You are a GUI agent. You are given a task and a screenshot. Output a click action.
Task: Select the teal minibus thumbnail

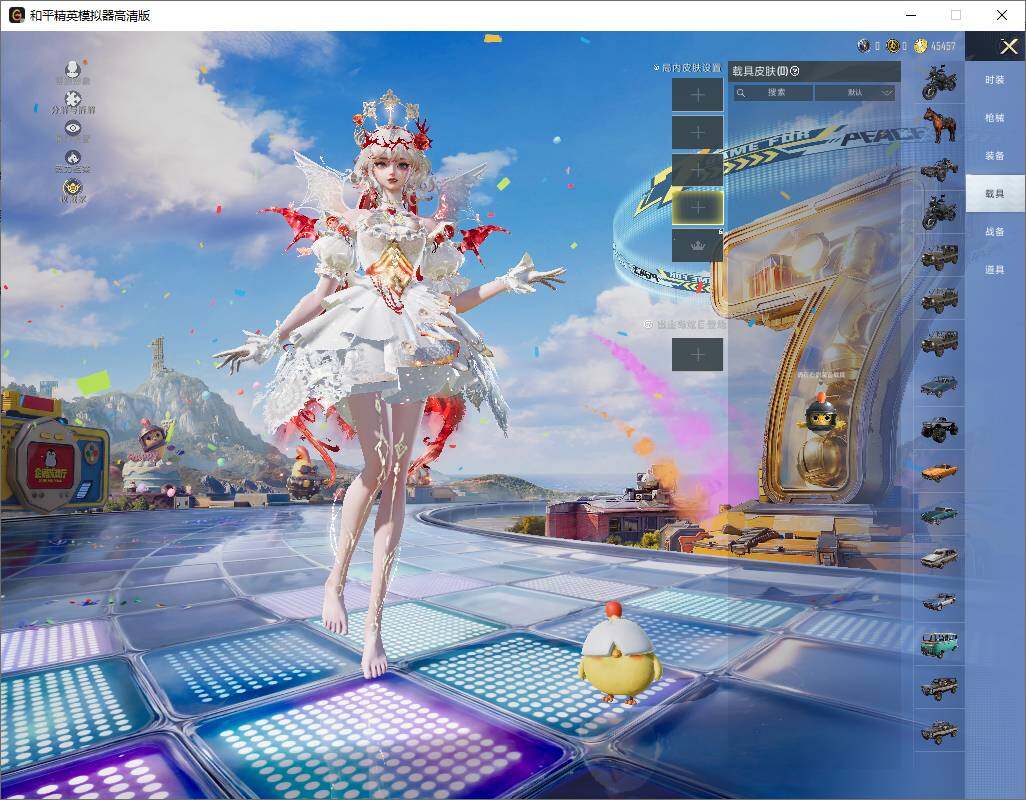click(939, 644)
